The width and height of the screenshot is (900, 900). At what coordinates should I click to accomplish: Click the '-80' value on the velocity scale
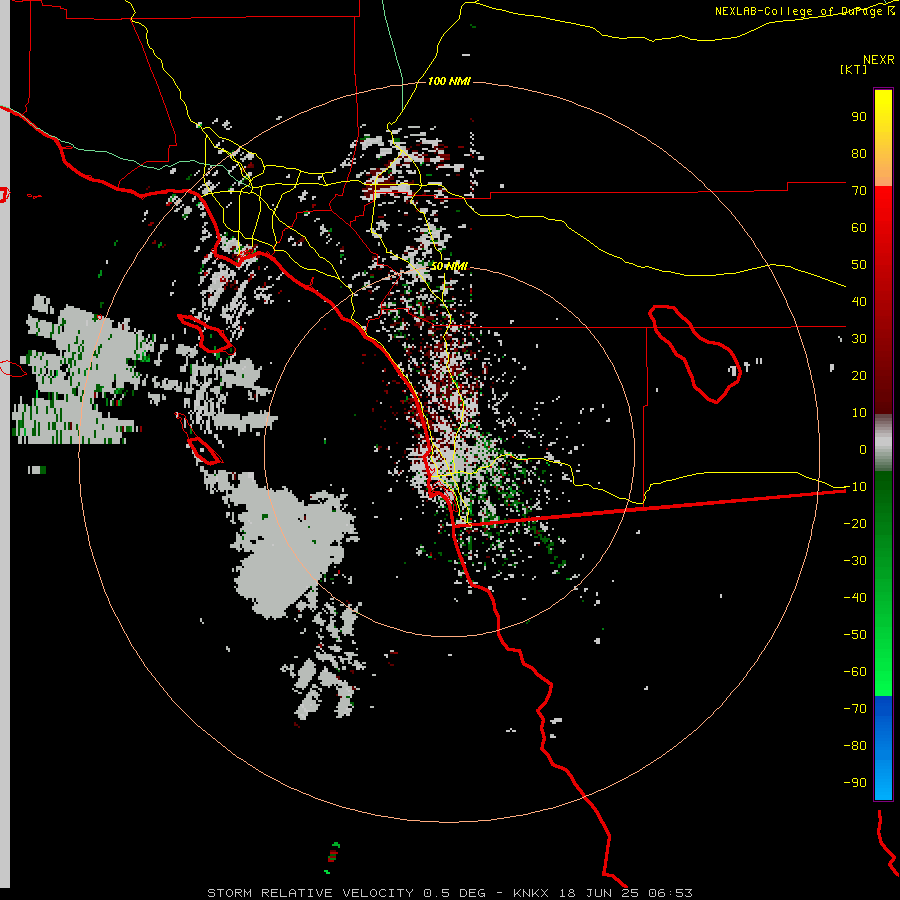tap(855, 746)
